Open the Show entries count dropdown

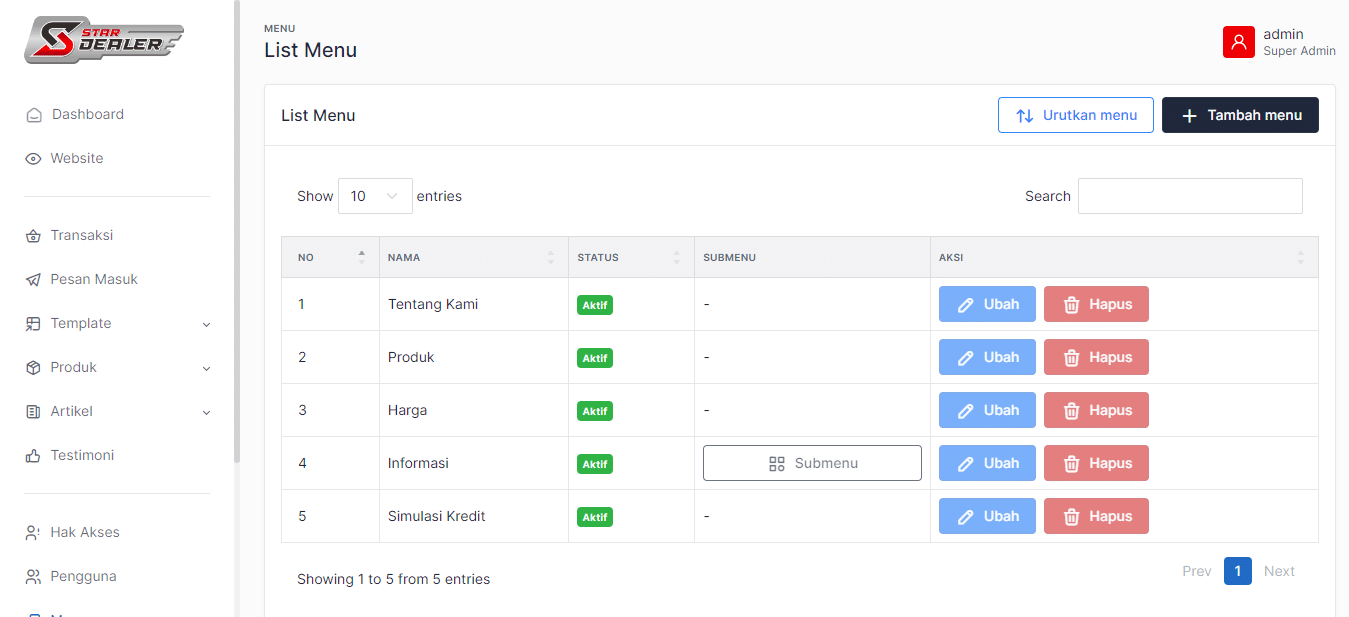coord(375,196)
